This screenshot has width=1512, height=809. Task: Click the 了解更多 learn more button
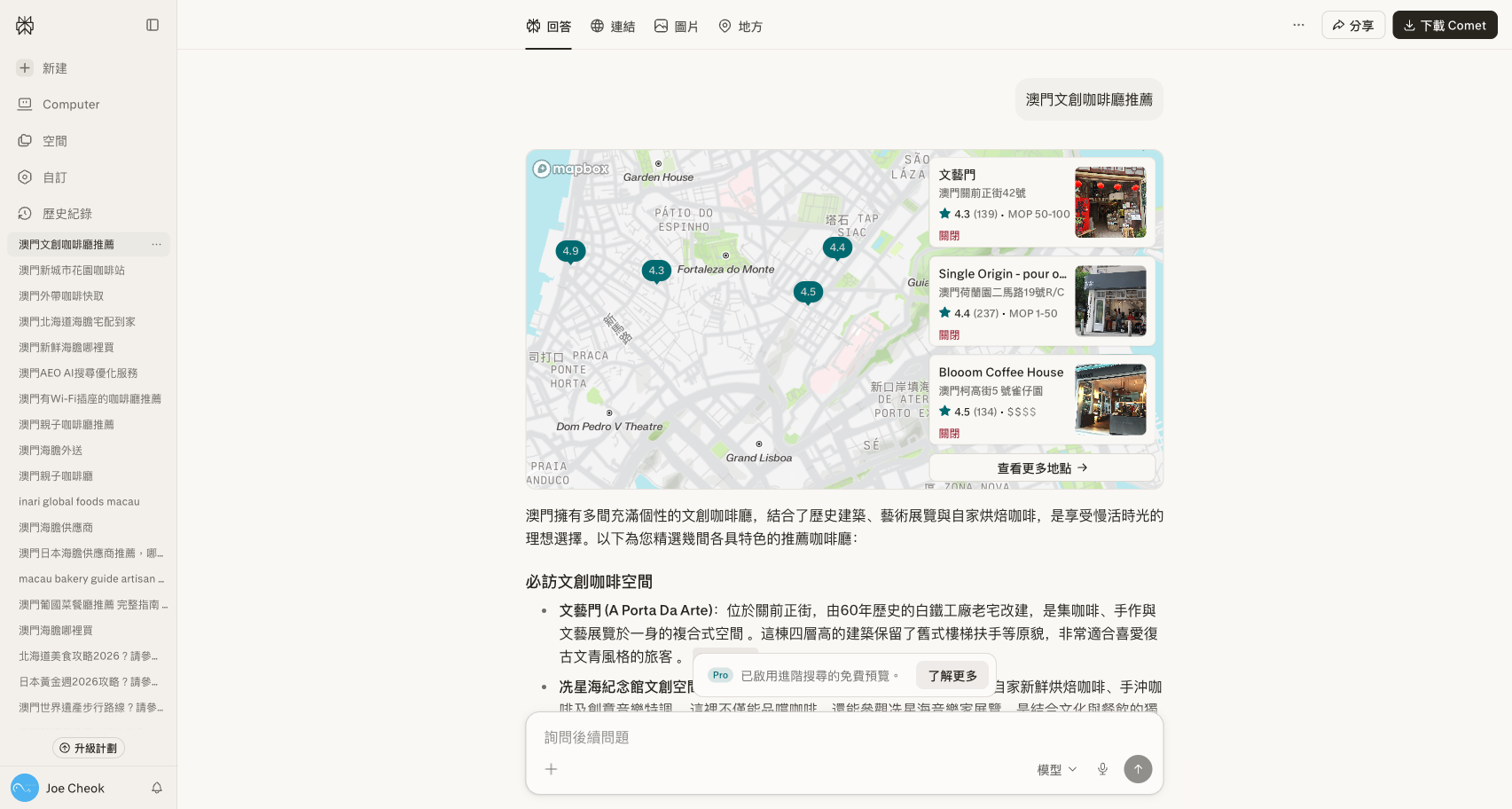(x=952, y=676)
